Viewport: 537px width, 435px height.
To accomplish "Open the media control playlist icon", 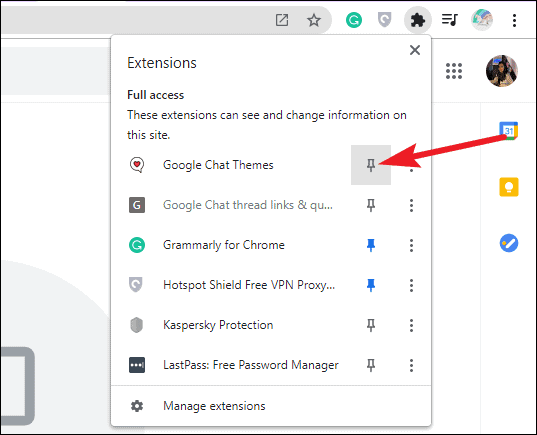I will 450,20.
